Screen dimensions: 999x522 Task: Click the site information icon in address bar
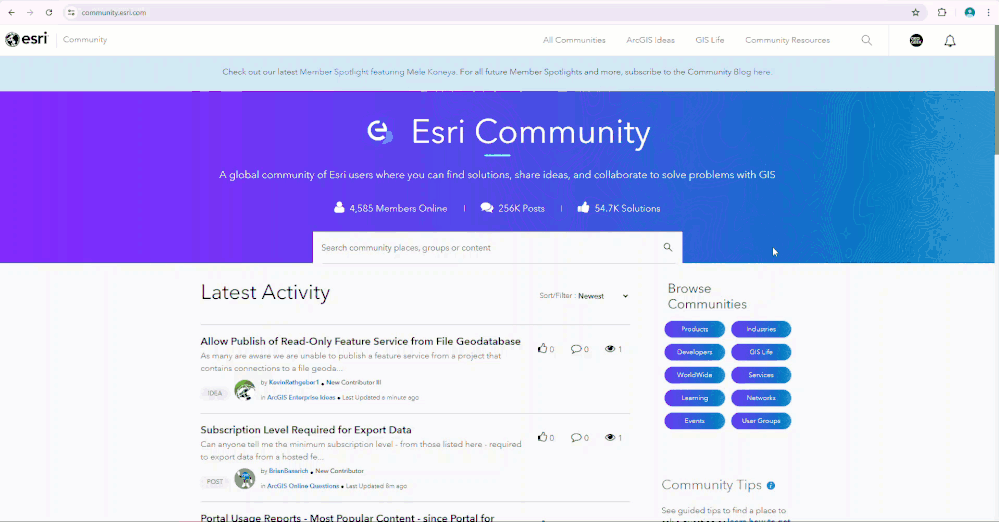click(x=71, y=12)
